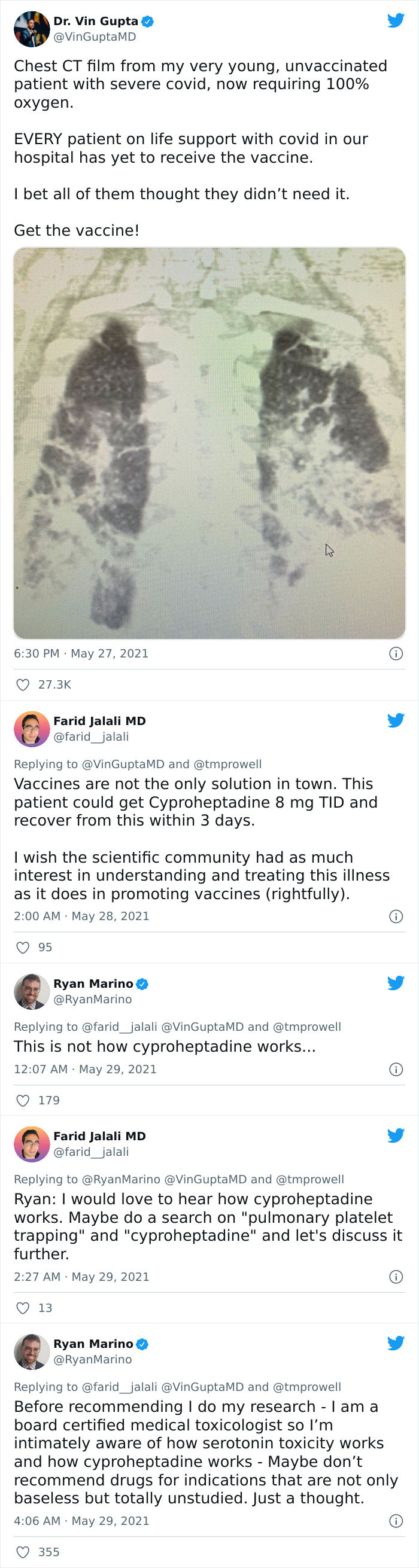Click the verified badge next to Ryan Marino
The height and width of the screenshot is (1568, 419).
tap(142, 984)
